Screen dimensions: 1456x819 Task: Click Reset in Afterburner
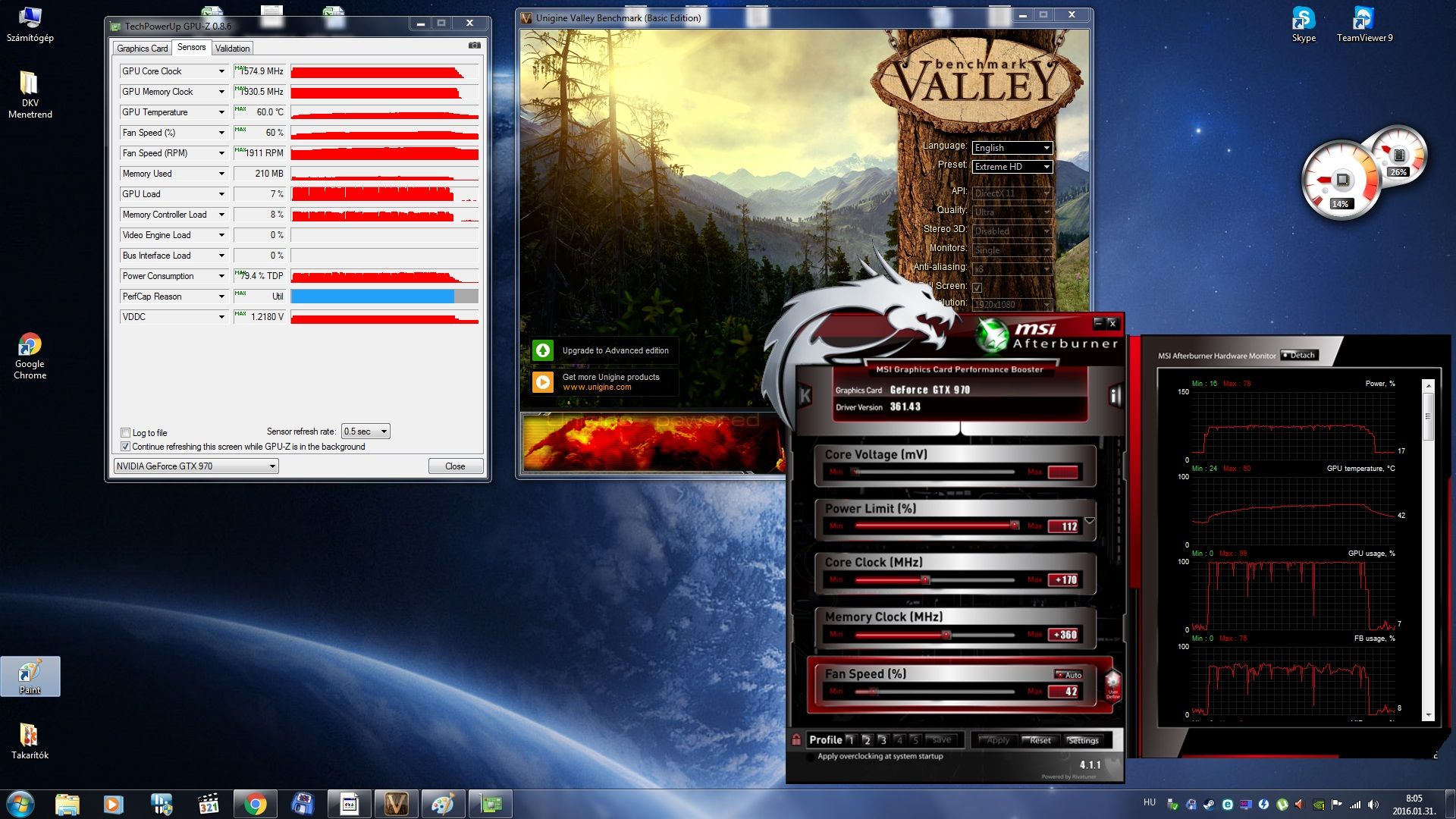(1040, 740)
